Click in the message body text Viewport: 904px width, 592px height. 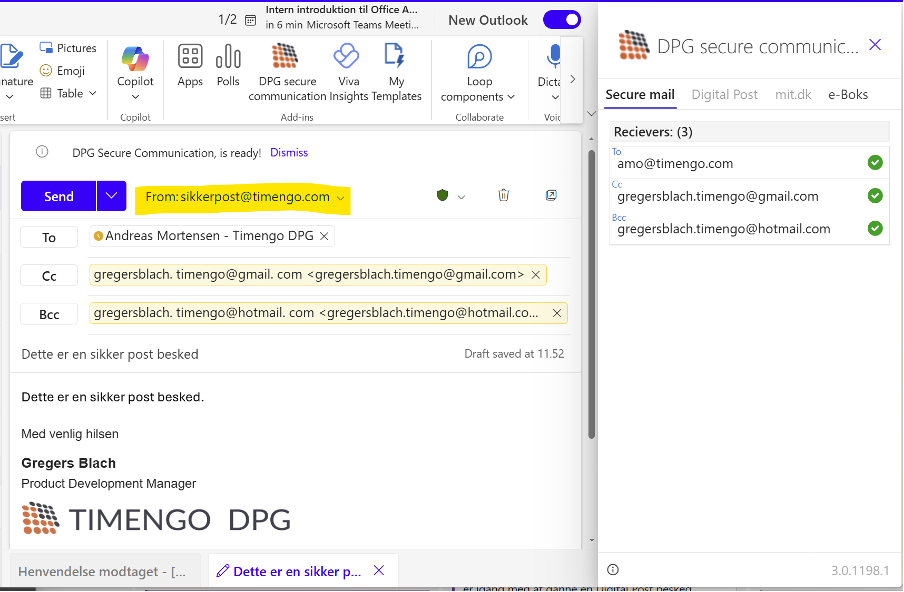pos(112,397)
